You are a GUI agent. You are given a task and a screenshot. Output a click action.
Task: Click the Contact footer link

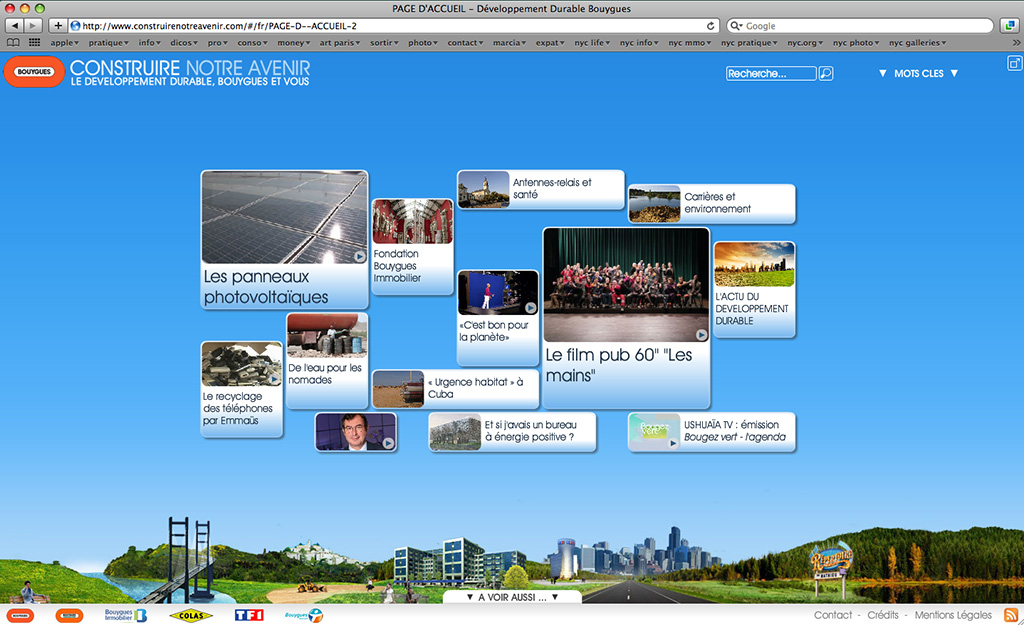tap(833, 615)
